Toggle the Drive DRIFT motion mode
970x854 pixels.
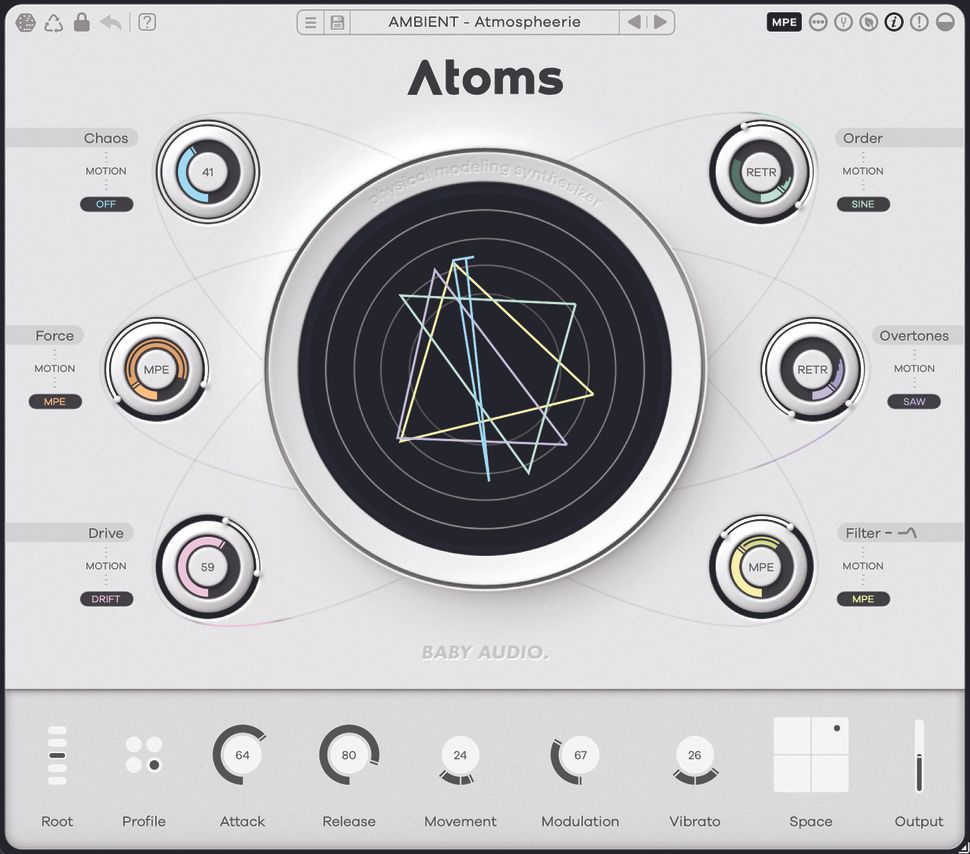coord(106,599)
